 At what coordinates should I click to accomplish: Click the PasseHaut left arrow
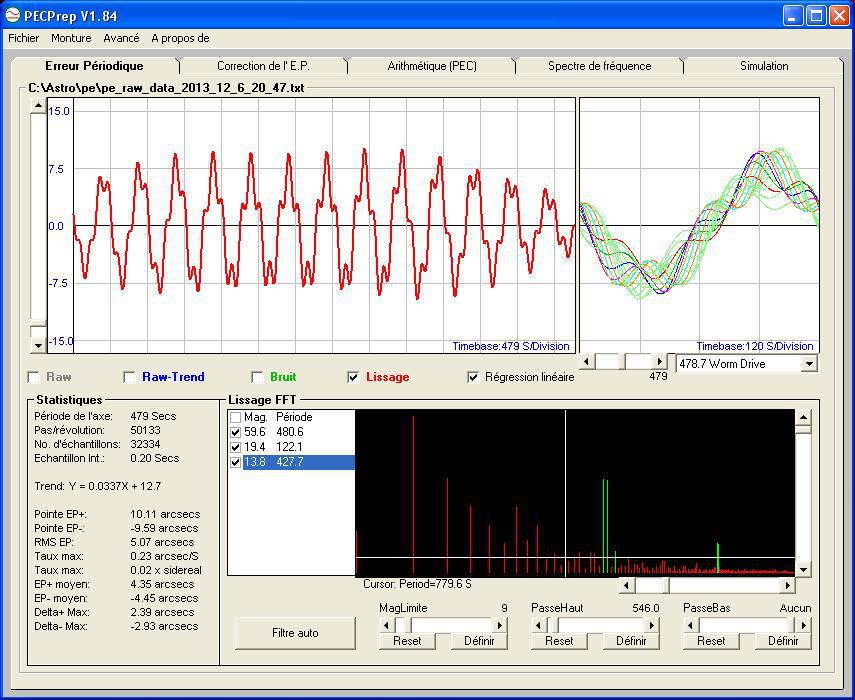[x=539, y=625]
